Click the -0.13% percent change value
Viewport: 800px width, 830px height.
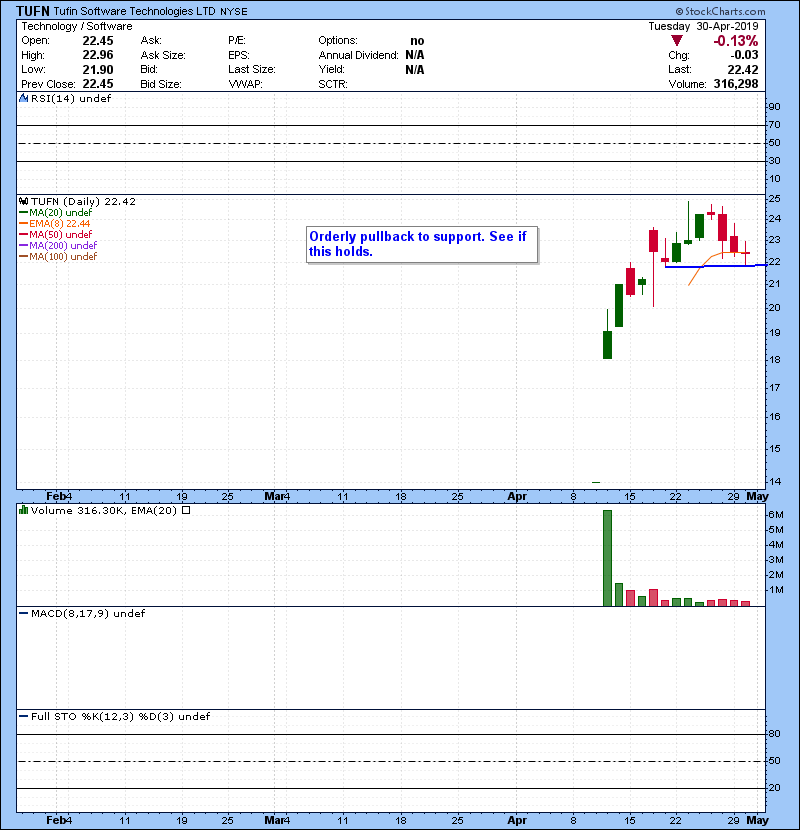click(735, 41)
